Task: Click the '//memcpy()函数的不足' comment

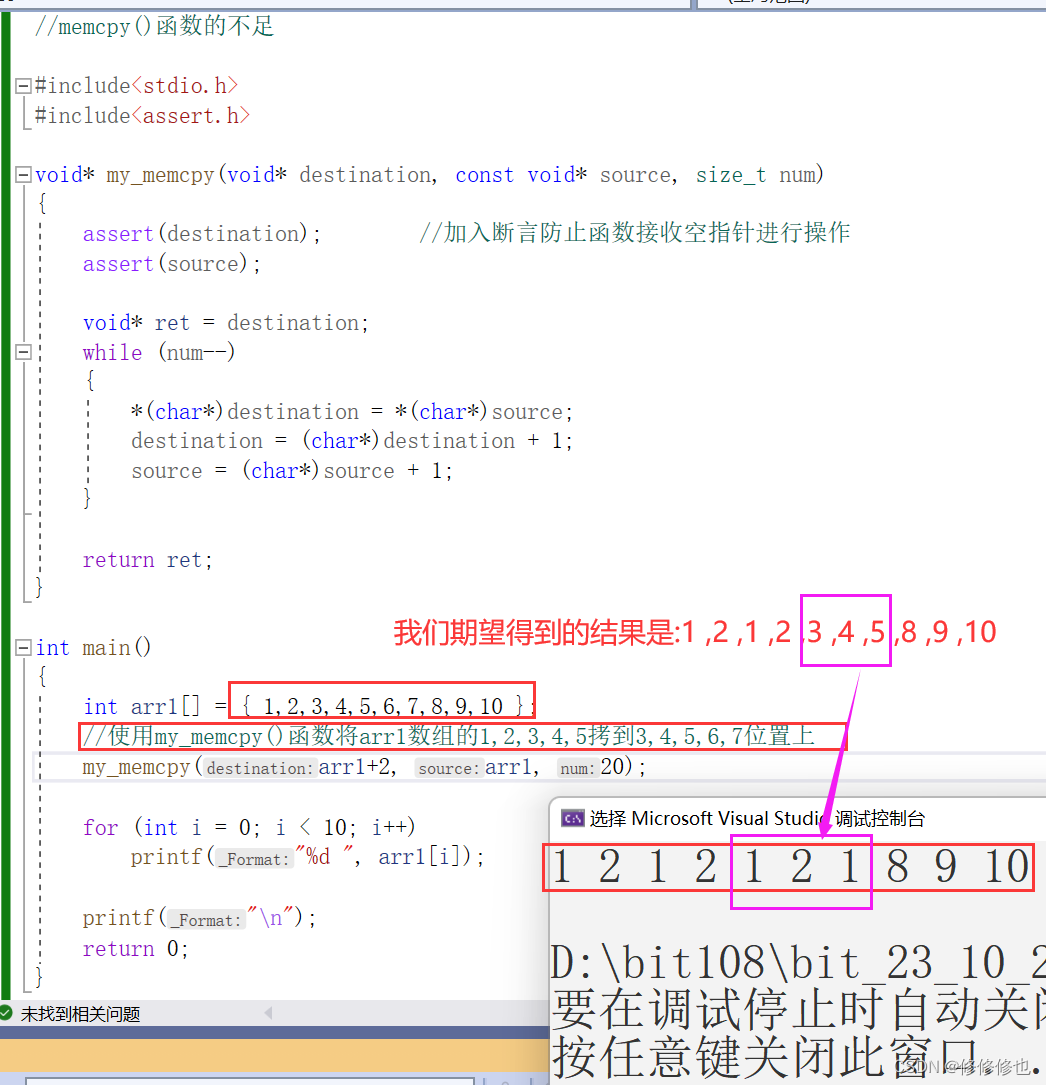Action: [154, 26]
